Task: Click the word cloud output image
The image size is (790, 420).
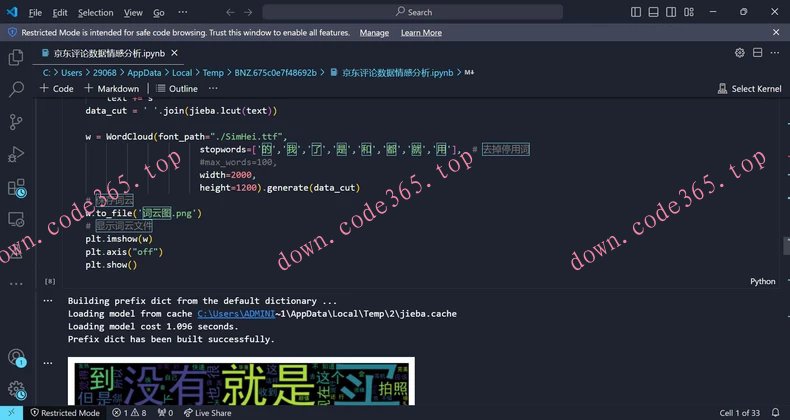Action: tap(241, 381)
